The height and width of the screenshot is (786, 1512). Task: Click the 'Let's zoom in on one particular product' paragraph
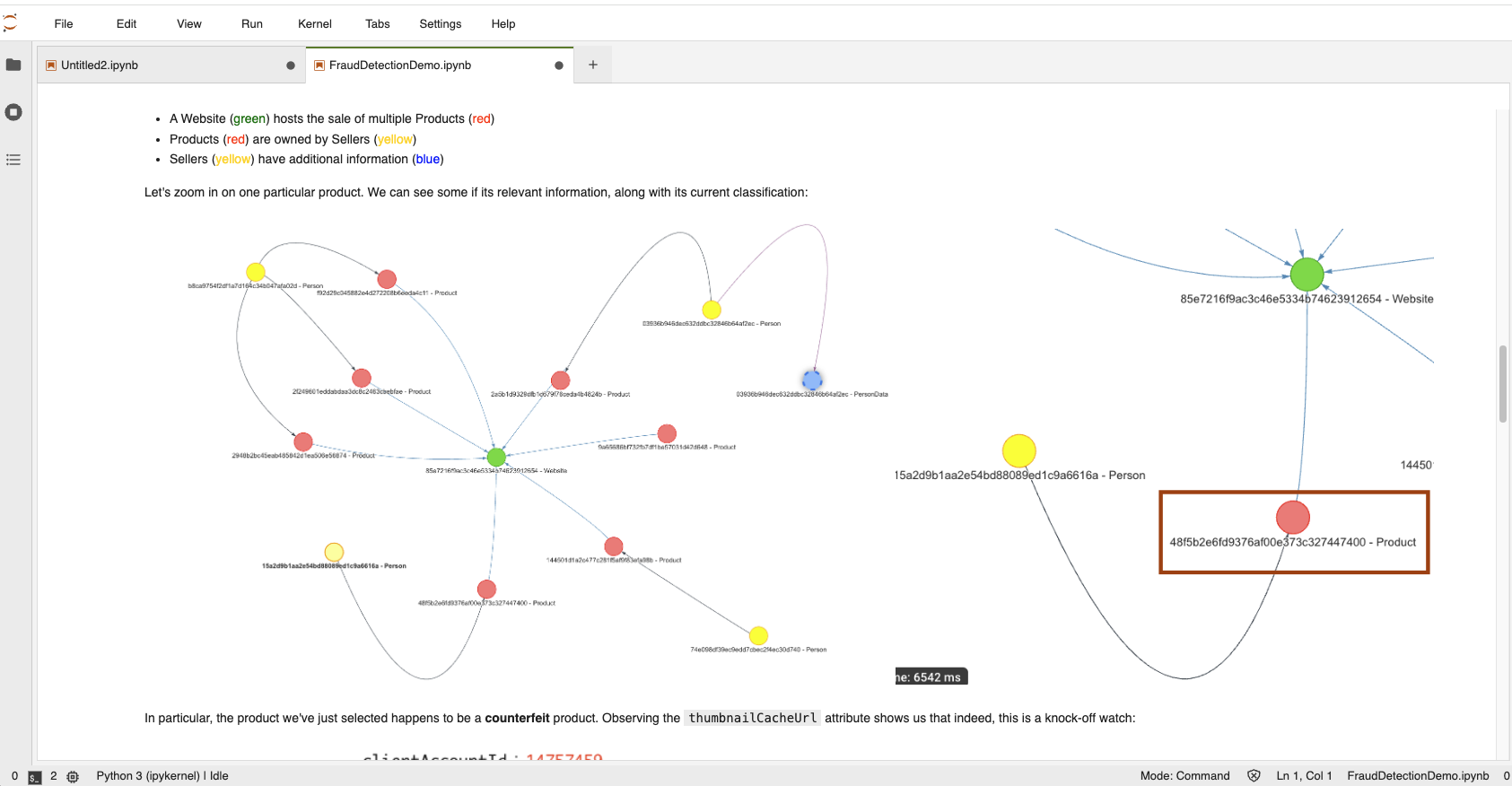pos(476,192)
